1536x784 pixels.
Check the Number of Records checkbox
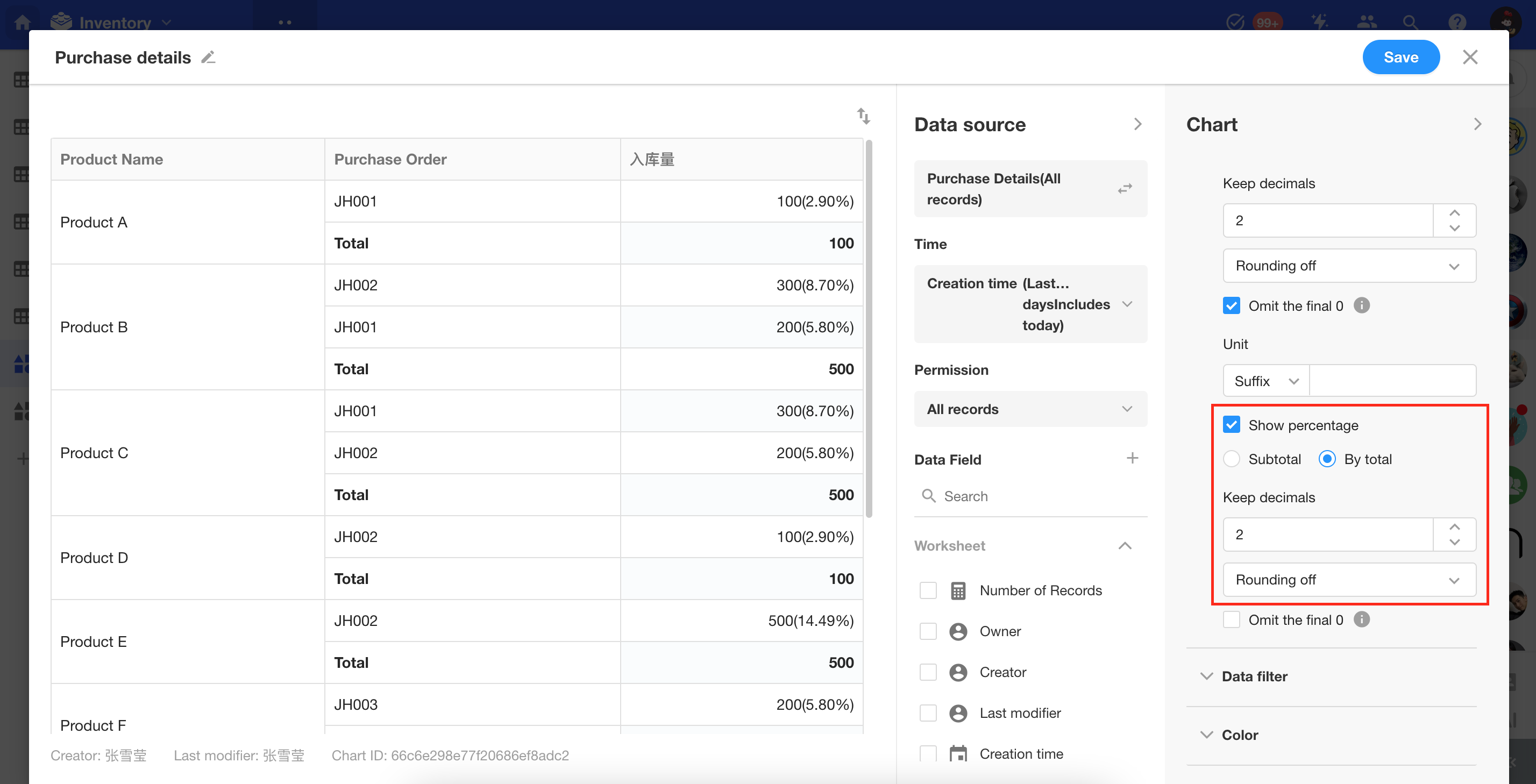coord(928,590)
